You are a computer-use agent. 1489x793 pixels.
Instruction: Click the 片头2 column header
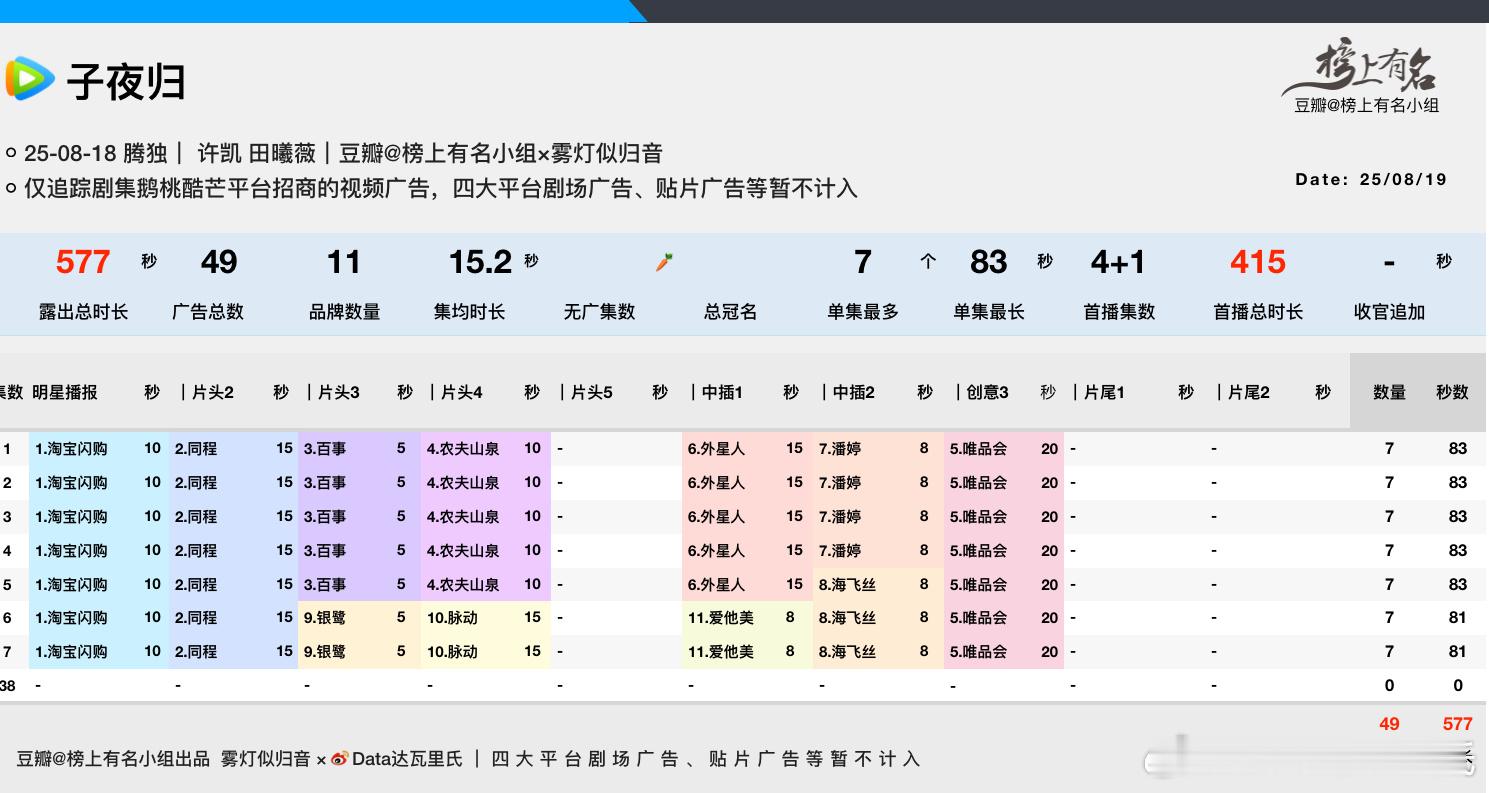[x=213, y=392]
